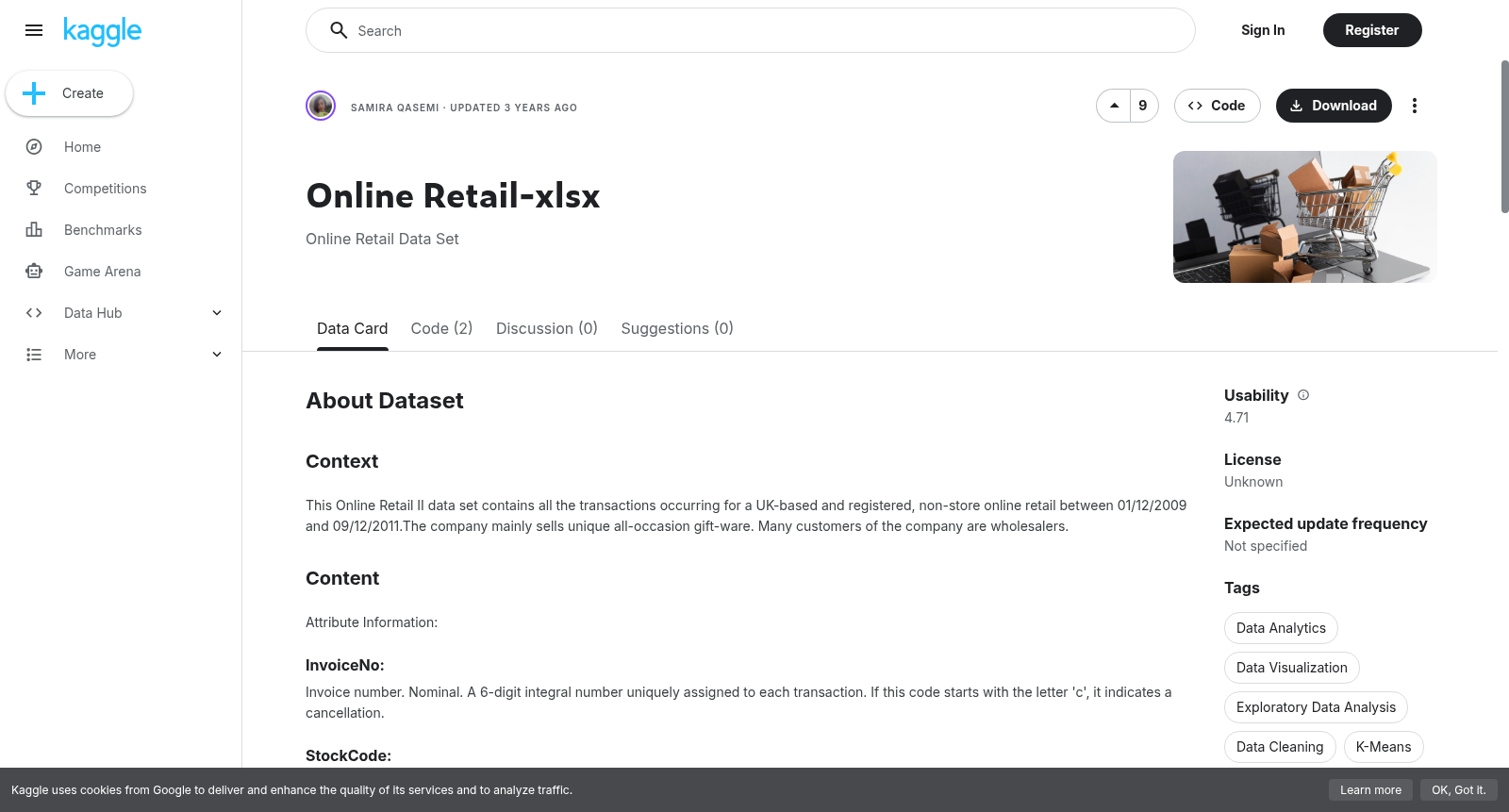1509x812 pixels.
Task: Click the Learn more cookie button
Action: (x=1370, y=790)
